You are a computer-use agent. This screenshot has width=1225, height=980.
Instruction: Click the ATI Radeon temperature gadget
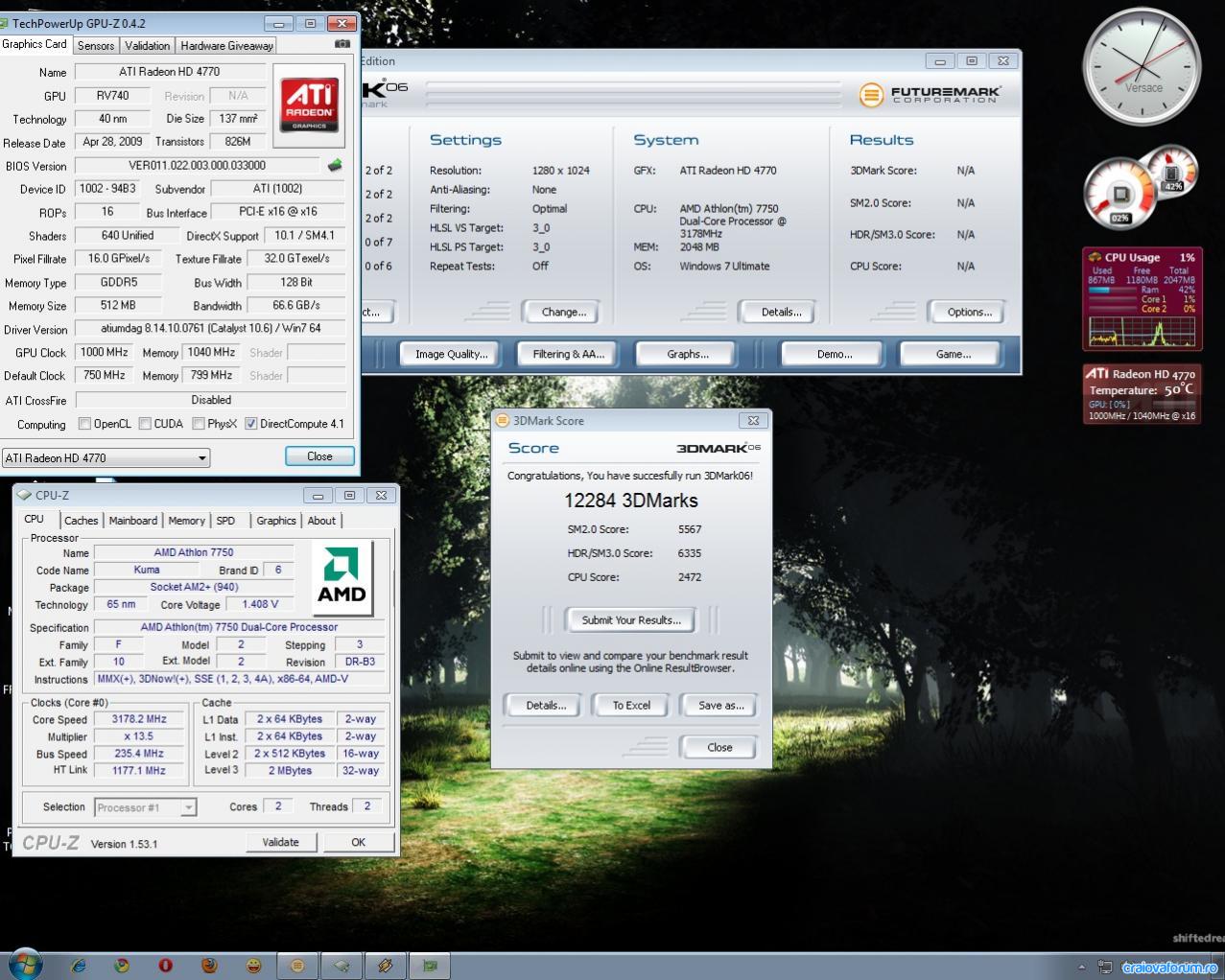point(1142,393)
